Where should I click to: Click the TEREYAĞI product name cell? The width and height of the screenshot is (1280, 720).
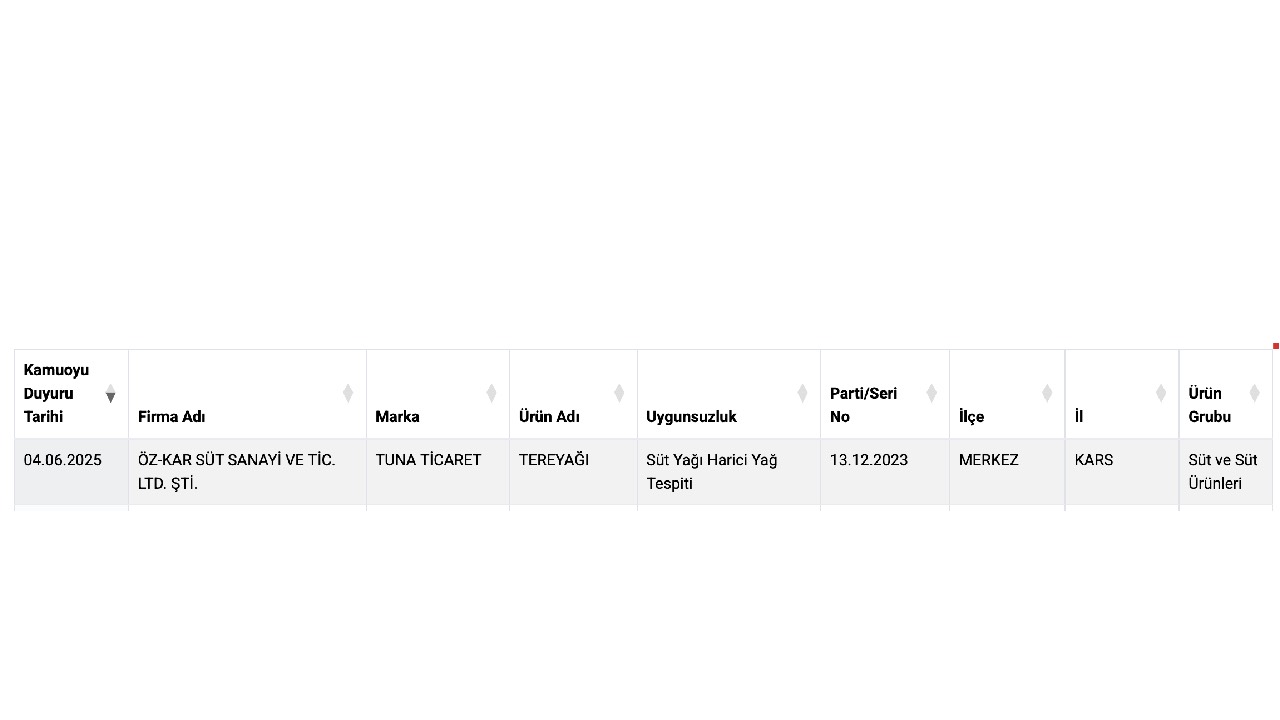pyautogui.click(x=573, y=472)
